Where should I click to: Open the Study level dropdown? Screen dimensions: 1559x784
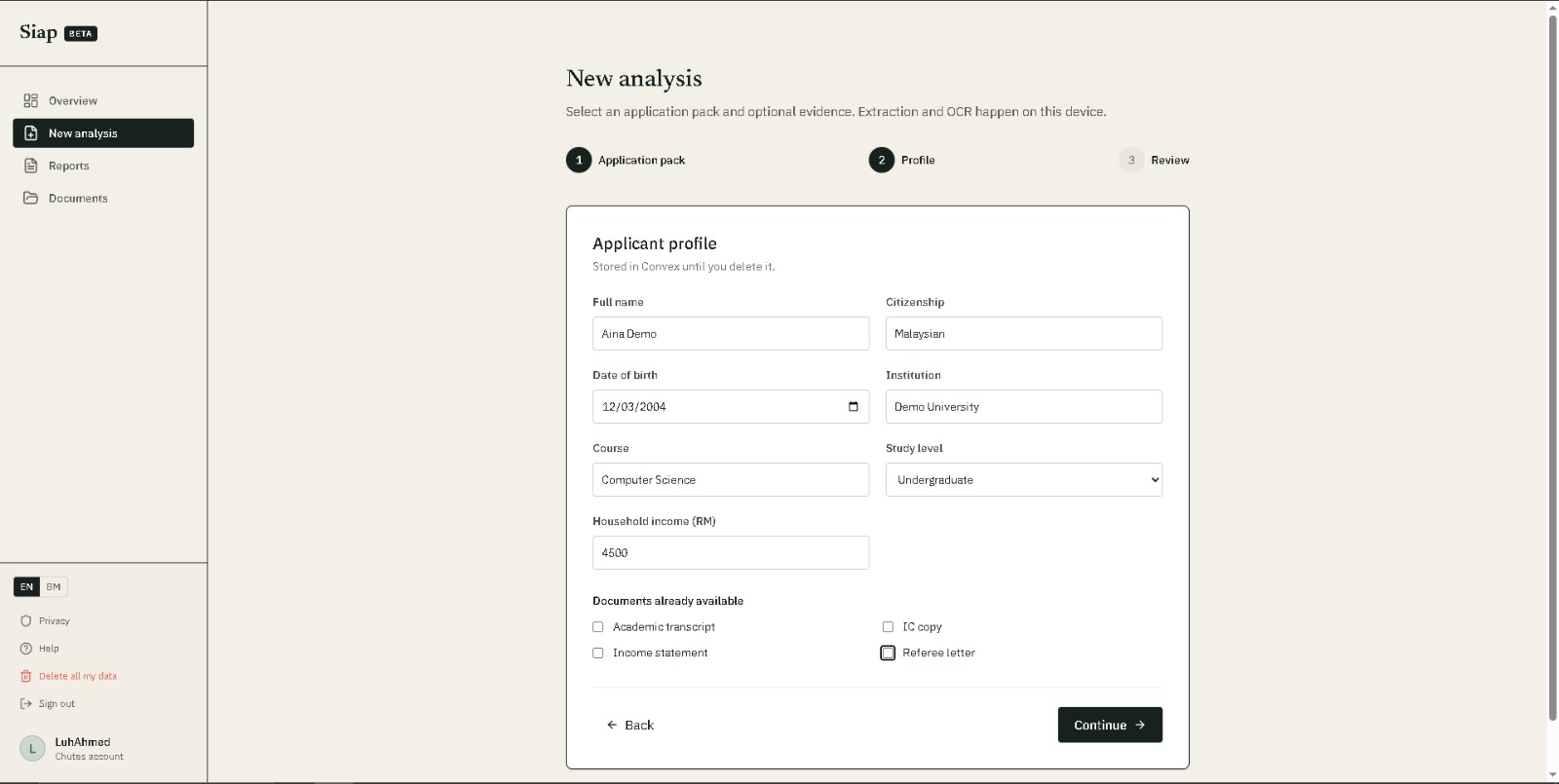pos(1024,480)
